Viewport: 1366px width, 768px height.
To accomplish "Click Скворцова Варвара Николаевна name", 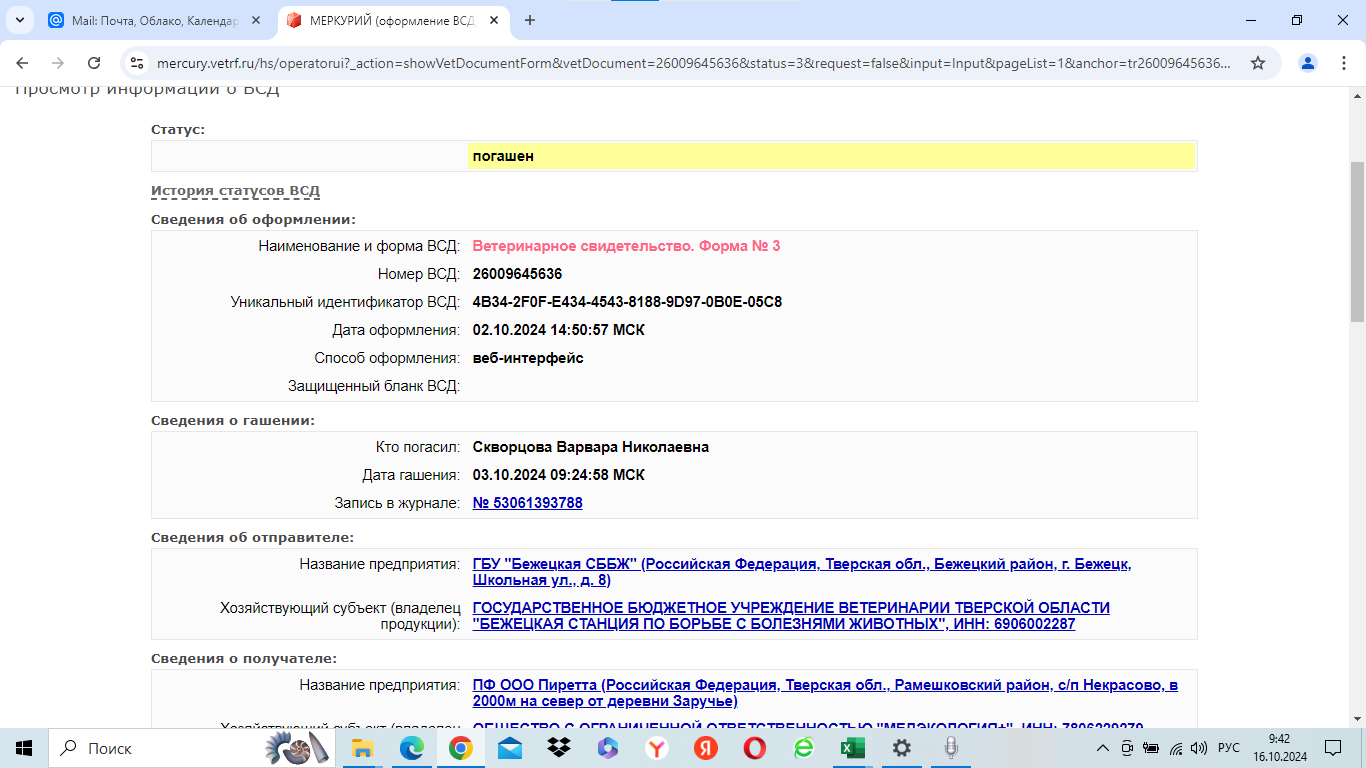I will [590, 447].
